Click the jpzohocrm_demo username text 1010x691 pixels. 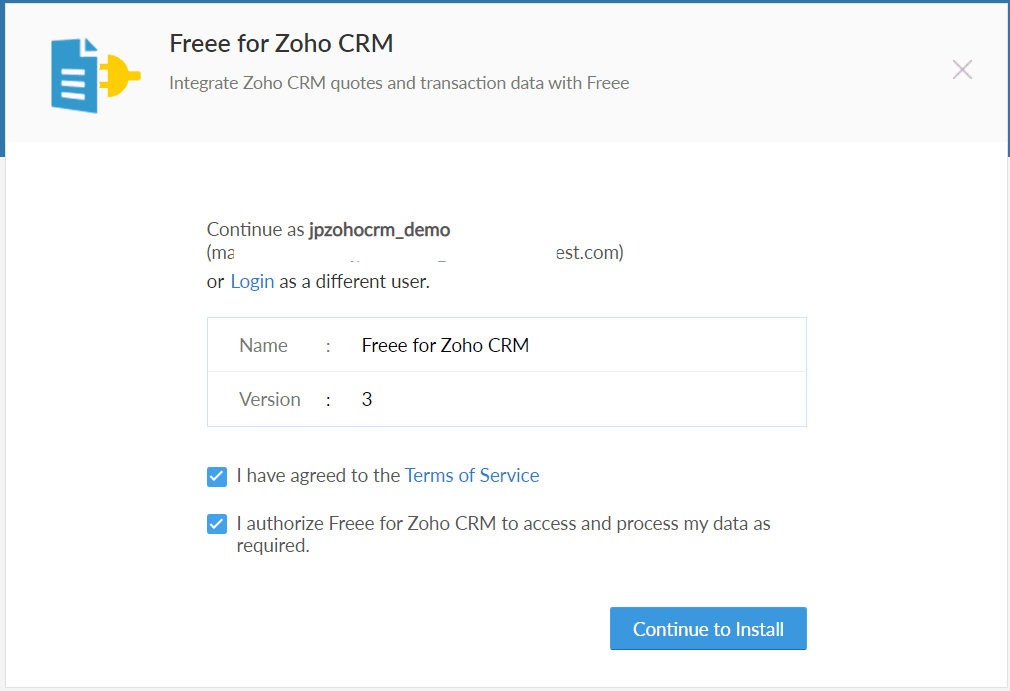[x=379, y=229]
